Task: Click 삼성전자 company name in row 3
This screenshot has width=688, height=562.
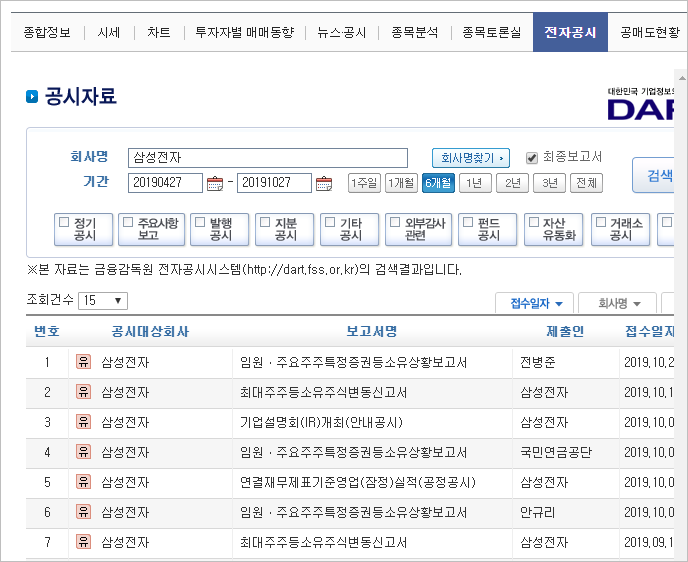Action: pos(125,422)
